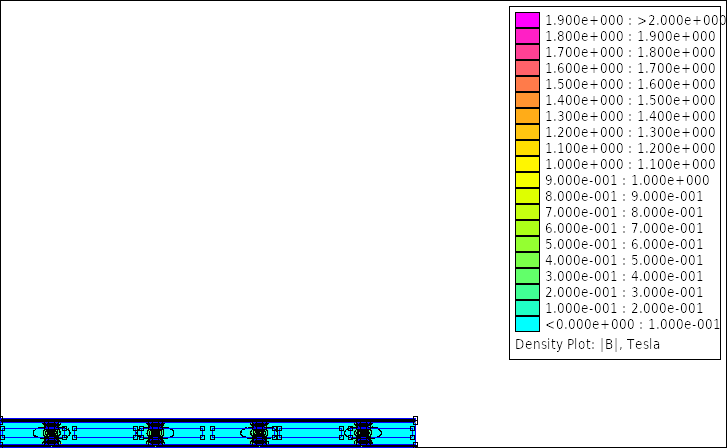This screenshot has height=448, width=727.
Task: Select the 3.000e-001 : 4.000e-001 swatch
Action: coord(527,276)
